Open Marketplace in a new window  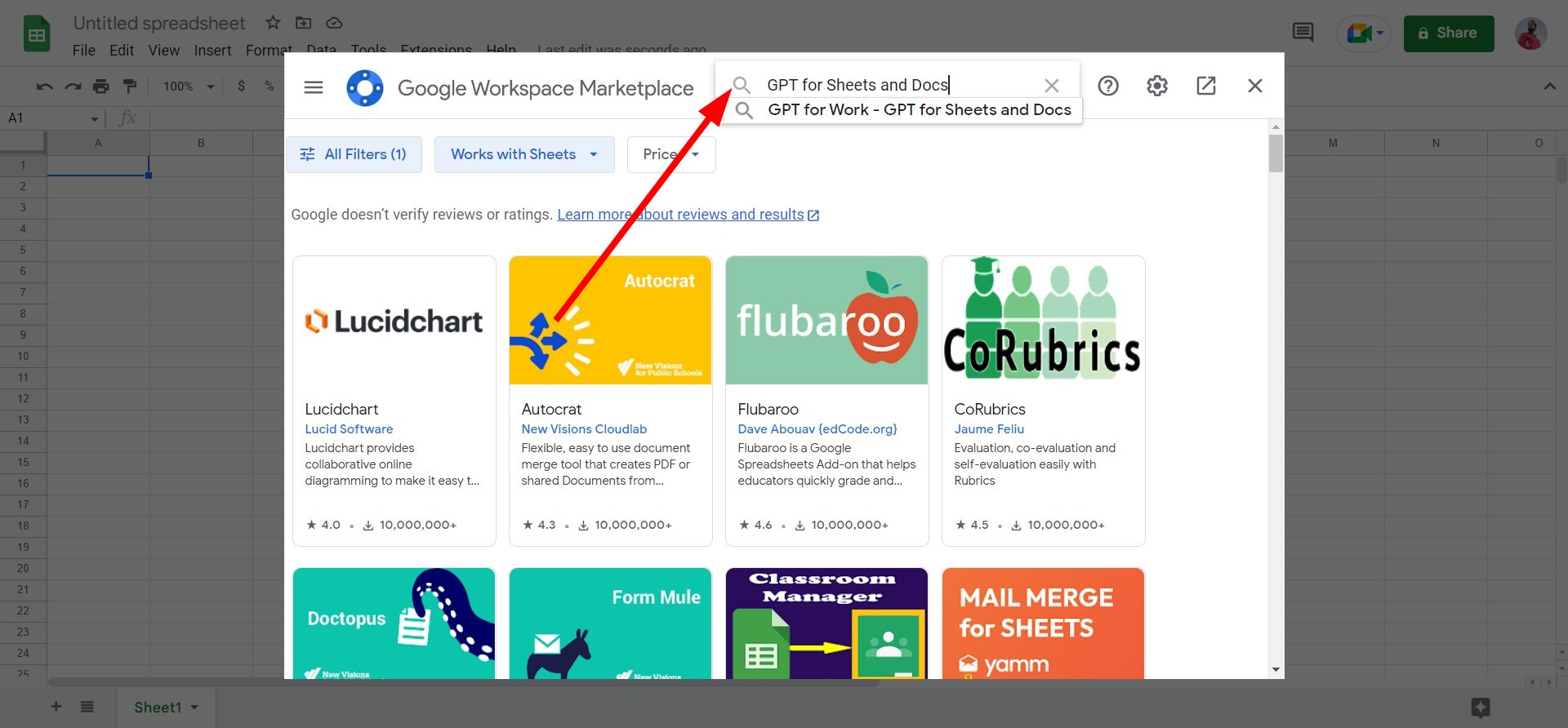1206,86
